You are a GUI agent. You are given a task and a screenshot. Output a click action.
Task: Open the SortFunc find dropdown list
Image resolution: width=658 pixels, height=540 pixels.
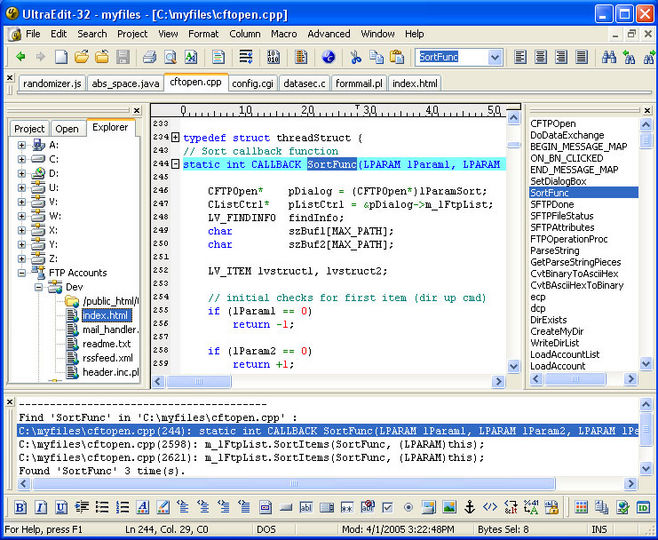pos(494,58)
